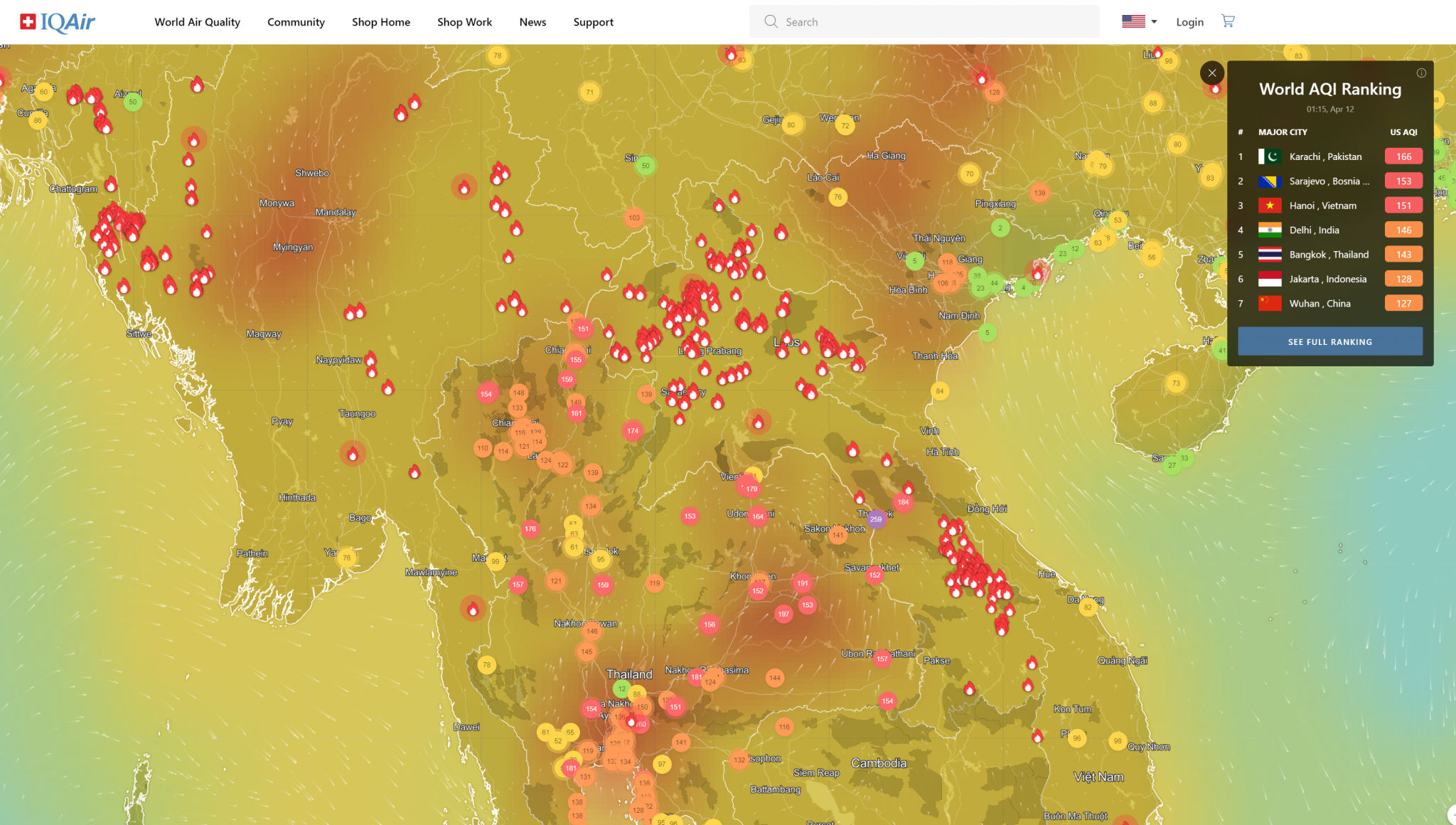Viewport: 1456px width, 825px height.
Task: Select Hanoi, Vietnam ranking row
Action: 1330,206
